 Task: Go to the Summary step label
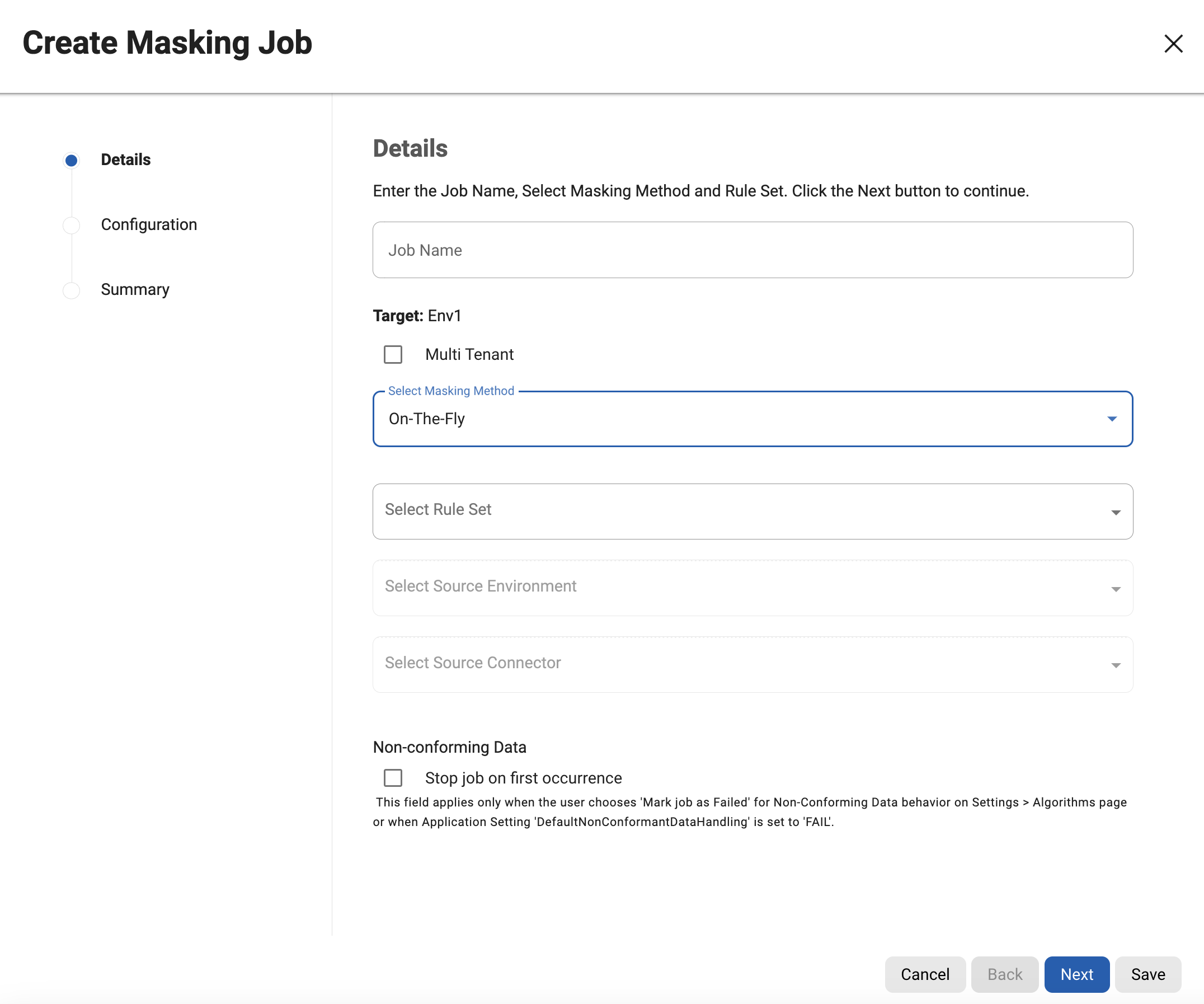tap(135, 289)
